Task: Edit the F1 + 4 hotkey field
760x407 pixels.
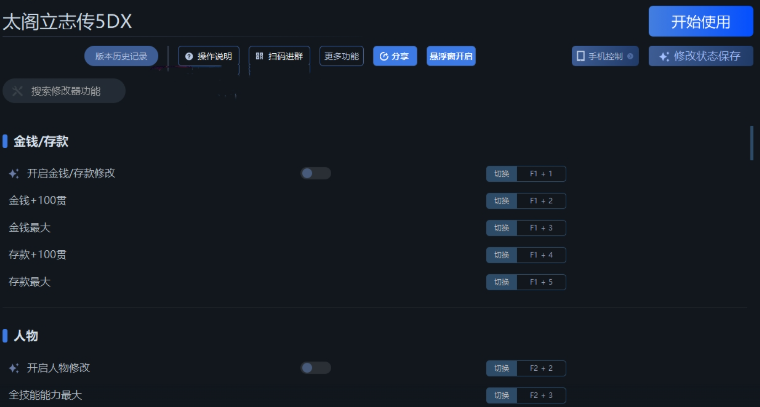Action: click(x=541, y=255)
